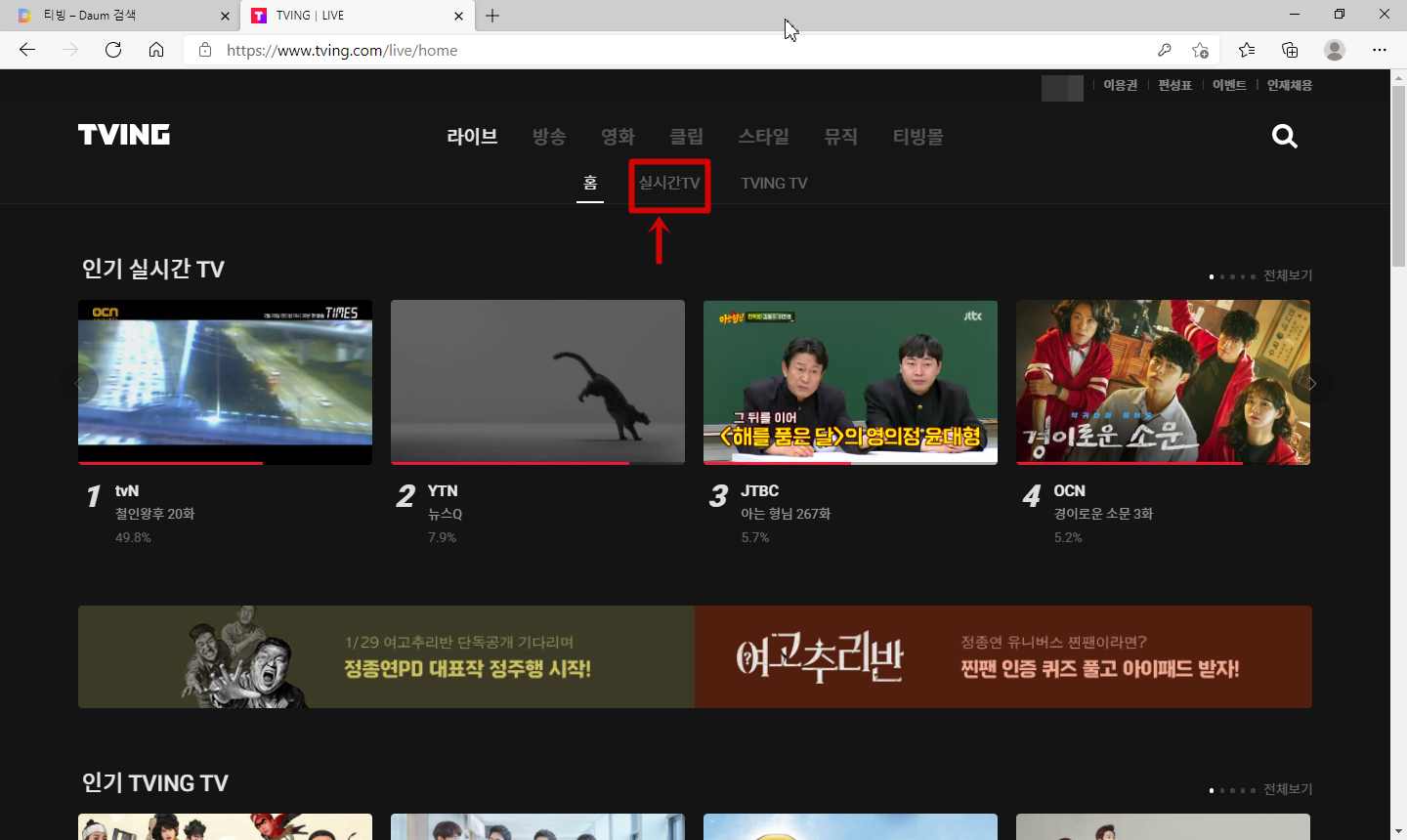Click the tvN channel name
This screenshot has height=840, width=1407.
pyautogui.click(x=127, y=491)
